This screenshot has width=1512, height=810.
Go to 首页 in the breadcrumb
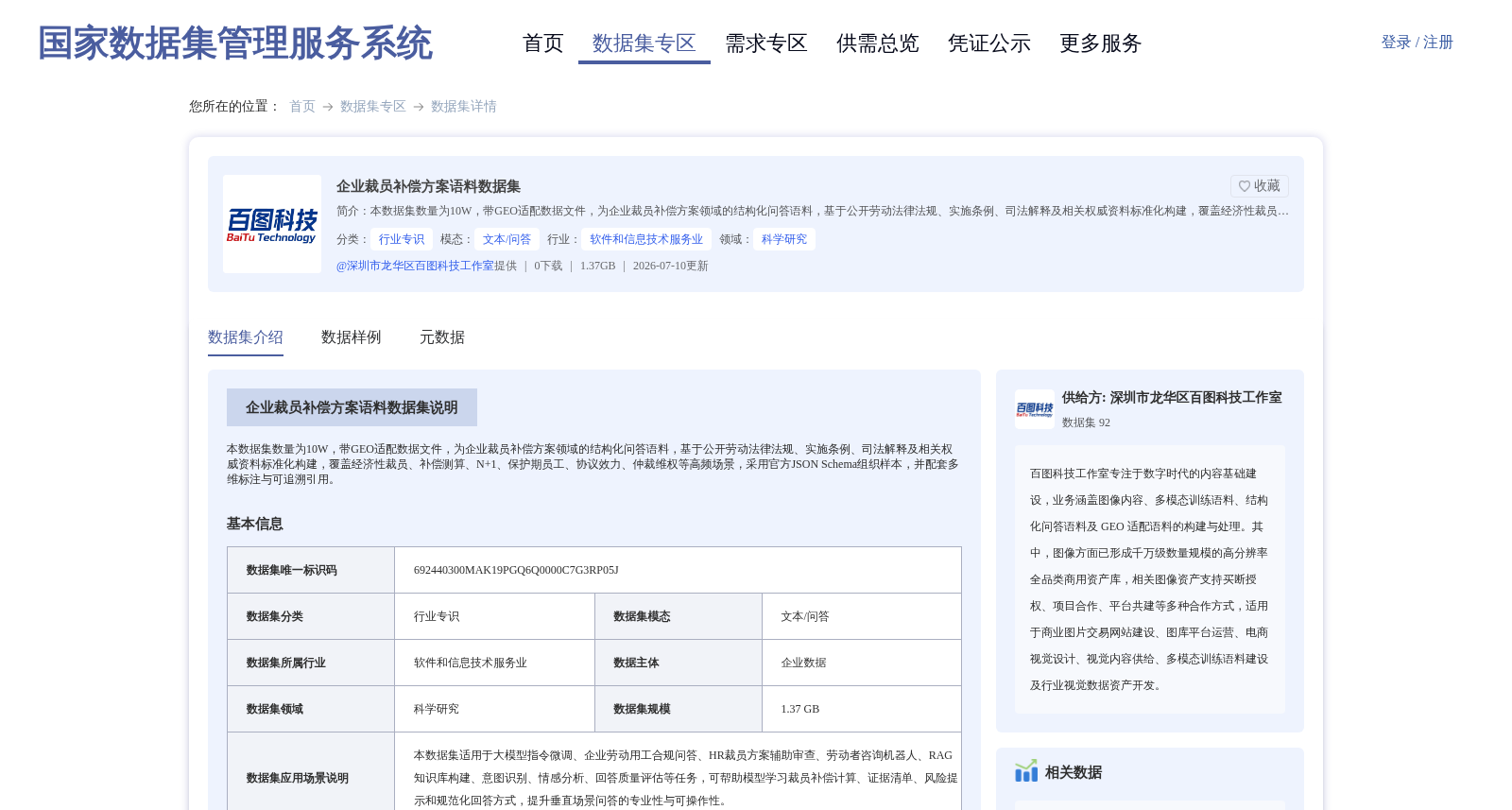click(x=302, y=107)
